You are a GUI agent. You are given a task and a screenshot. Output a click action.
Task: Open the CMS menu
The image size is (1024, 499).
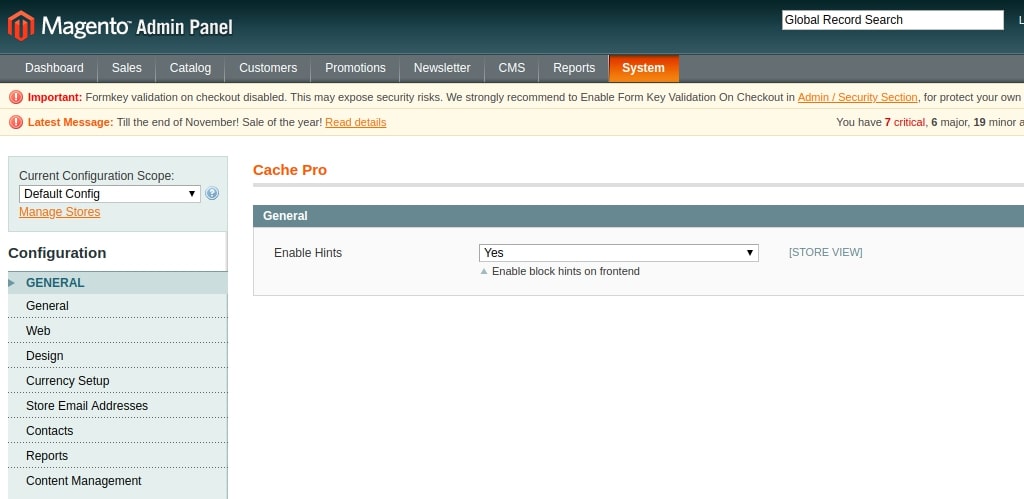pos(511,68)
